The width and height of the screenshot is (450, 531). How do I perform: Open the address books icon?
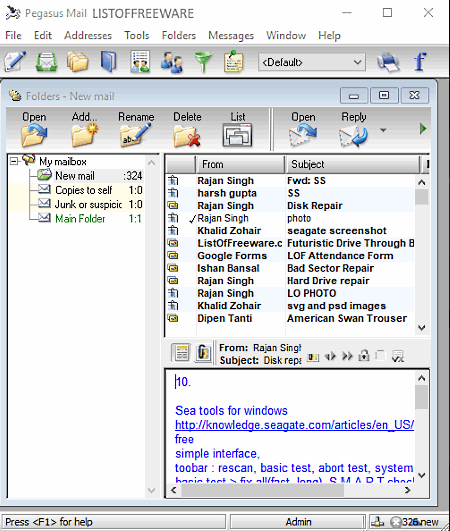[x=109, y=62]
